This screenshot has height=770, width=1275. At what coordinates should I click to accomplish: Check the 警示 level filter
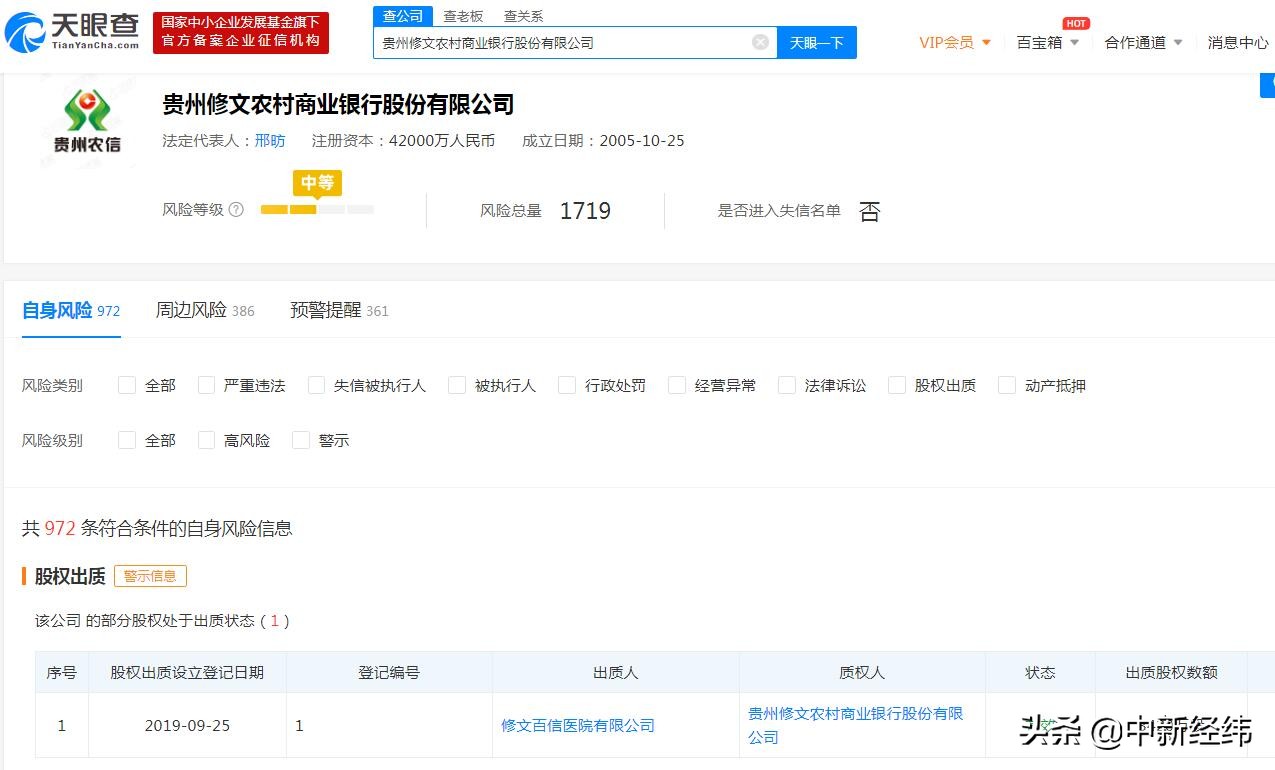(x=301, y=440)
